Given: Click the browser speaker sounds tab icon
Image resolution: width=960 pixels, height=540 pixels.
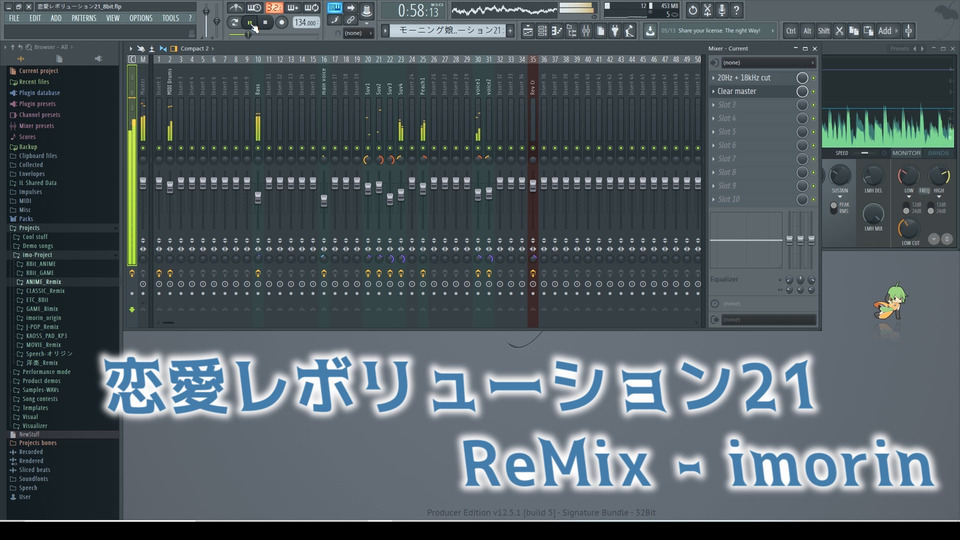Looking at the screenshot, I should (98, 59).
